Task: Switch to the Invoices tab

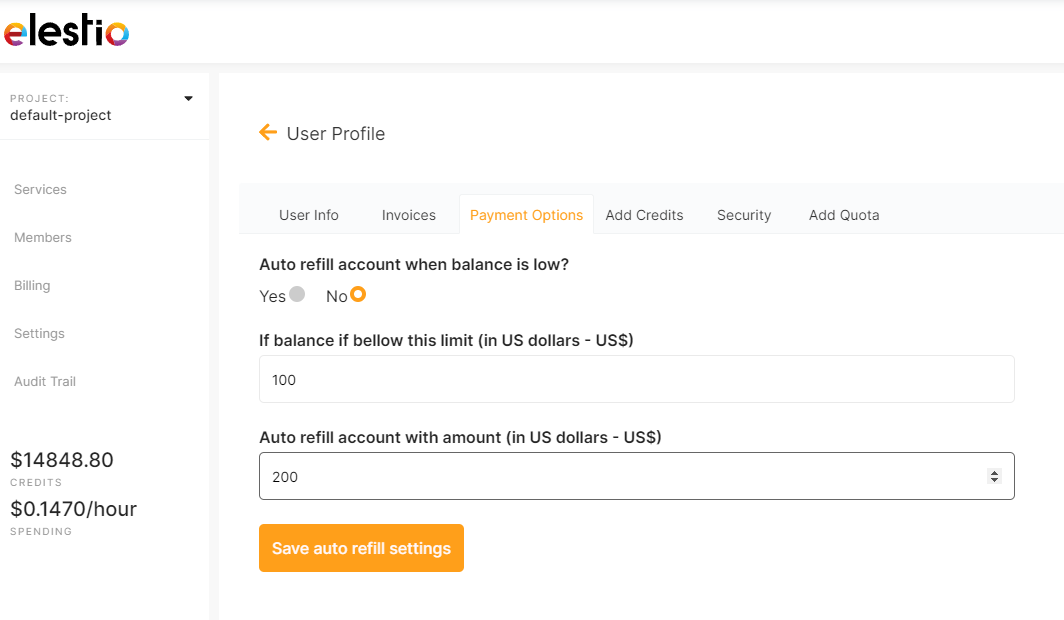Action: (x=408, y=215)
